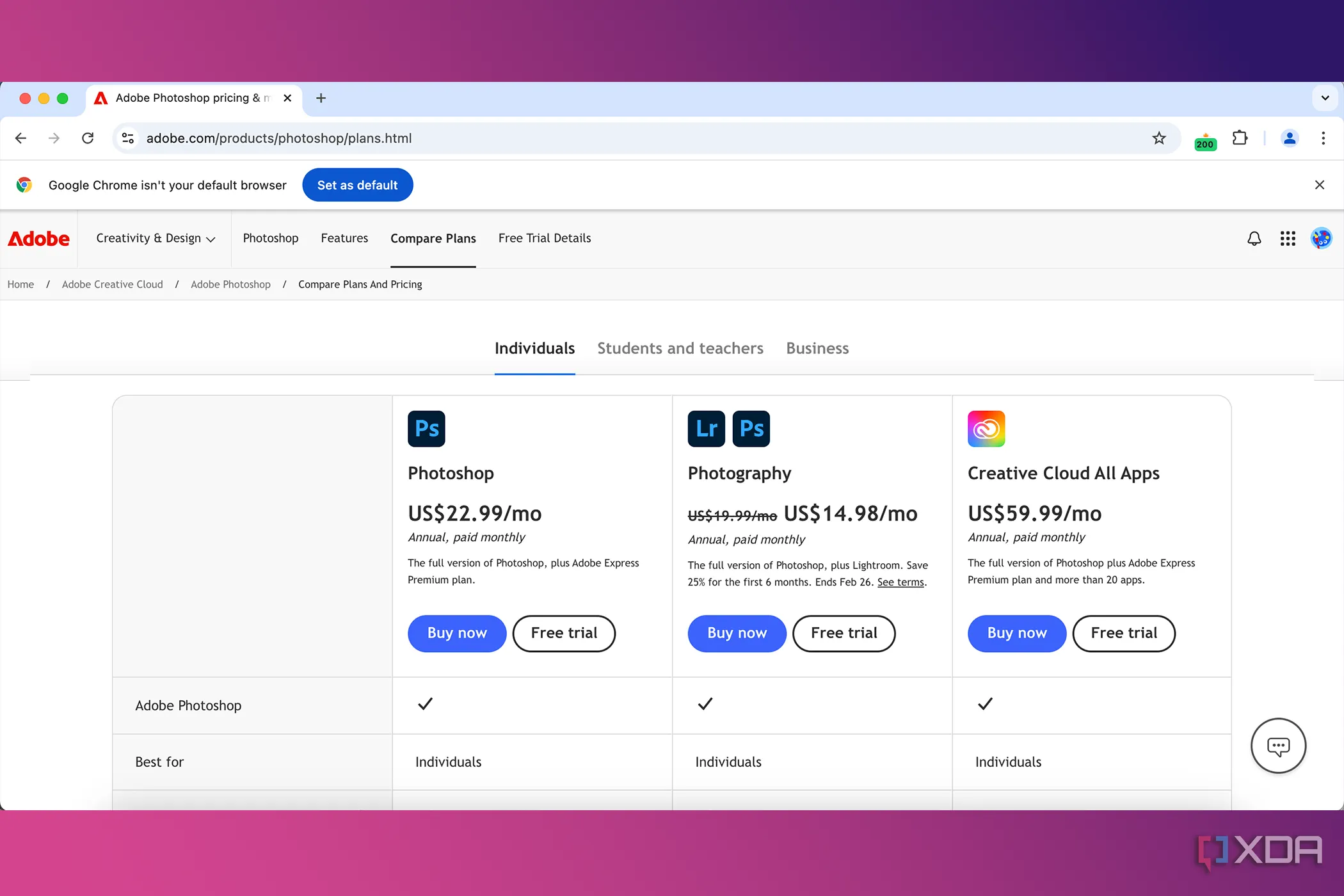Image resolution: width=1344 pixels, height=896 pixels.
Task: Start Free trial of Photoshop plan
Action: click(x=564, y=633)
